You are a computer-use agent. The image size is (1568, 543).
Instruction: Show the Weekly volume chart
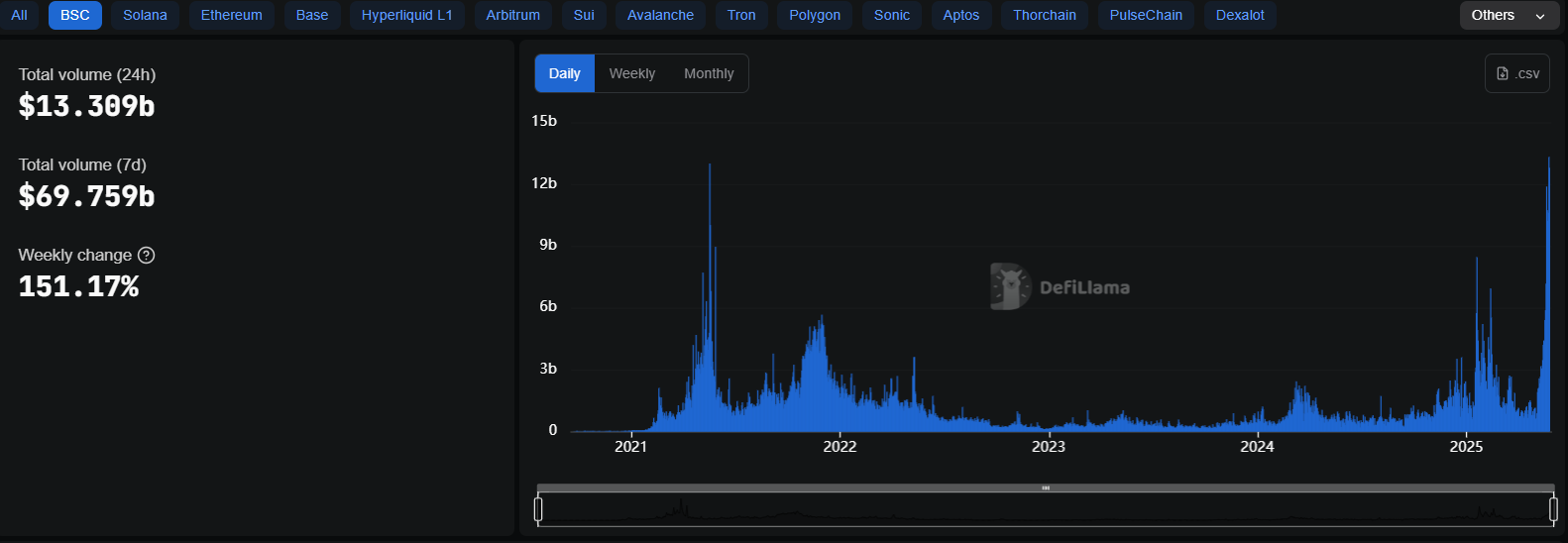(632, 73)
